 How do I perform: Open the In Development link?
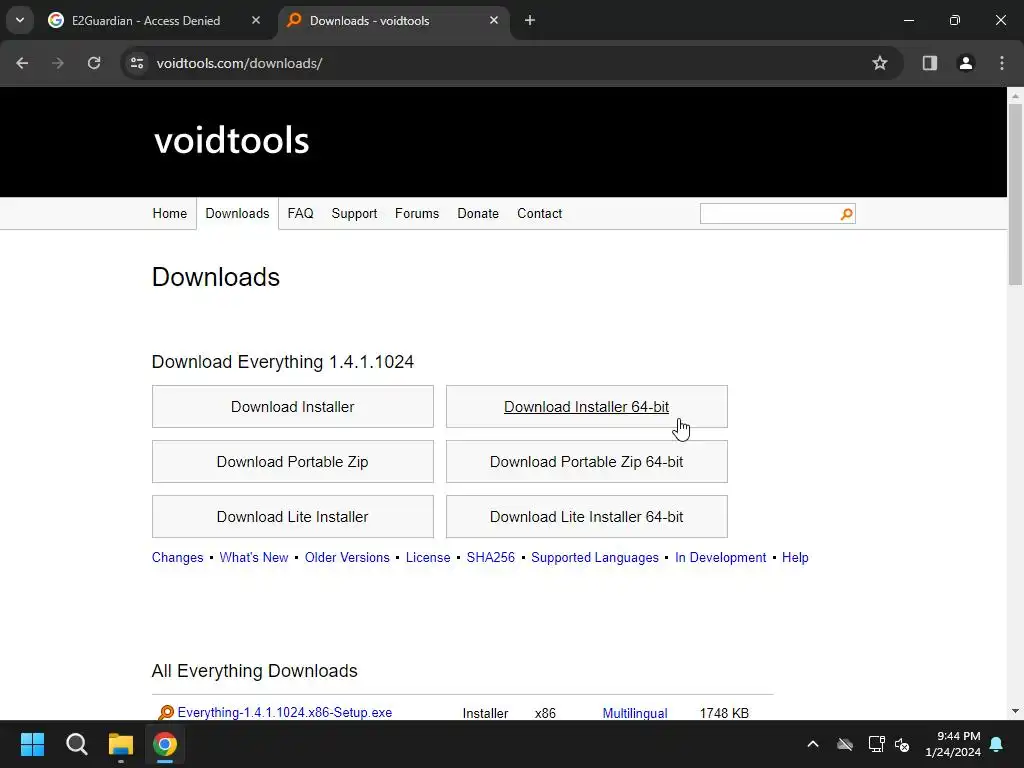click(x=720, y=558)
